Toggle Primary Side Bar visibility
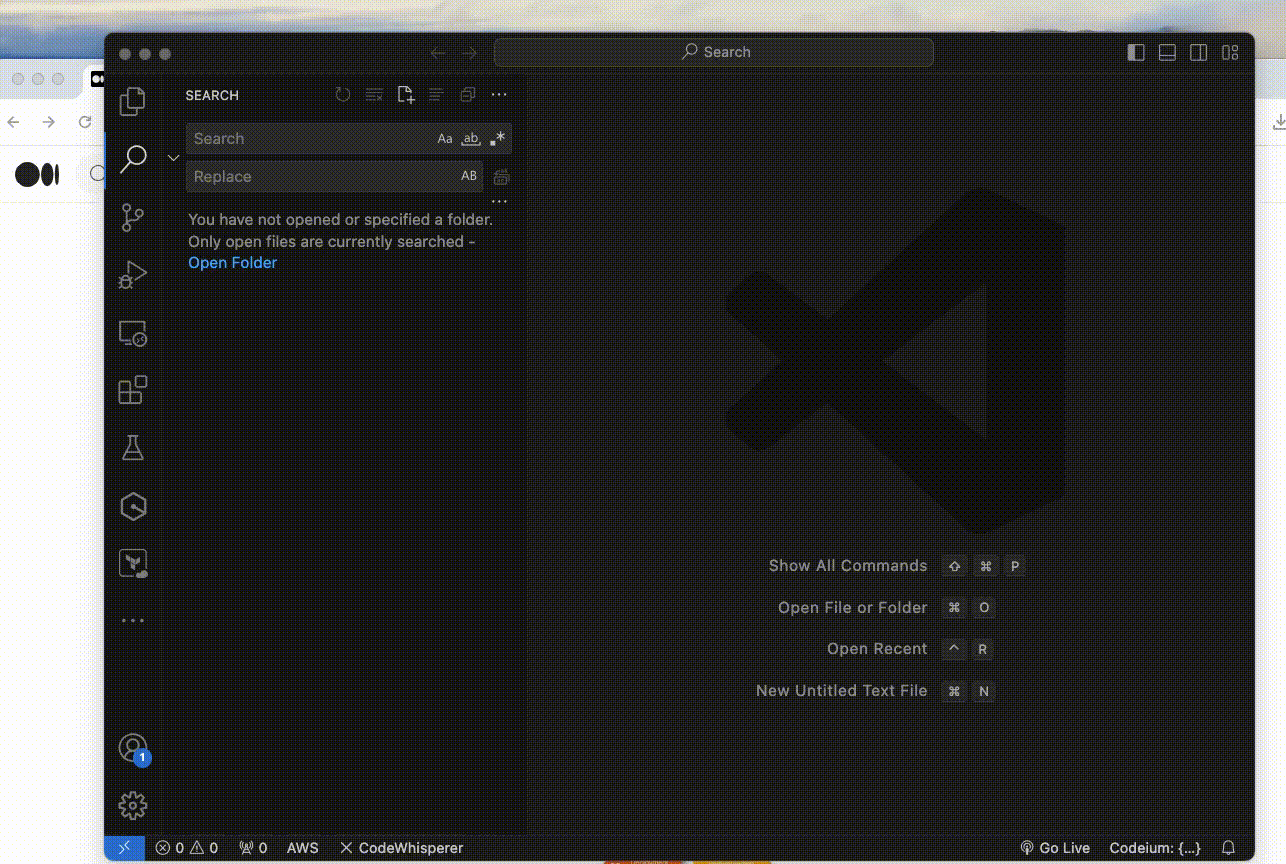This screenshot has height=864, width=1286. click(x=1136, y=53)
